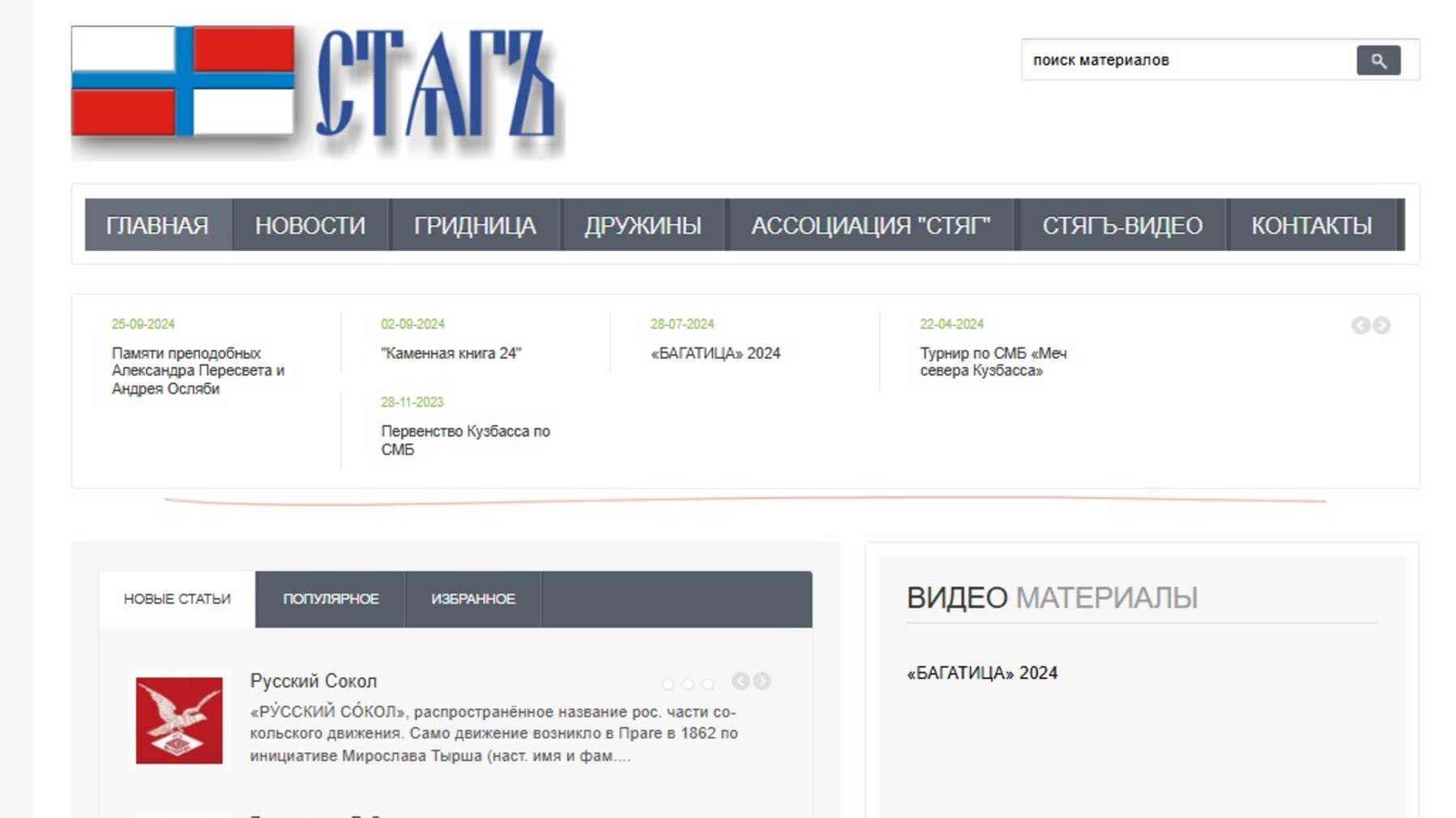This screenshot has height=818, width=1456.
Task: Open Турнир по СМБ «Меч севера Кузбасса» link
Action: [x=993, y=362]
